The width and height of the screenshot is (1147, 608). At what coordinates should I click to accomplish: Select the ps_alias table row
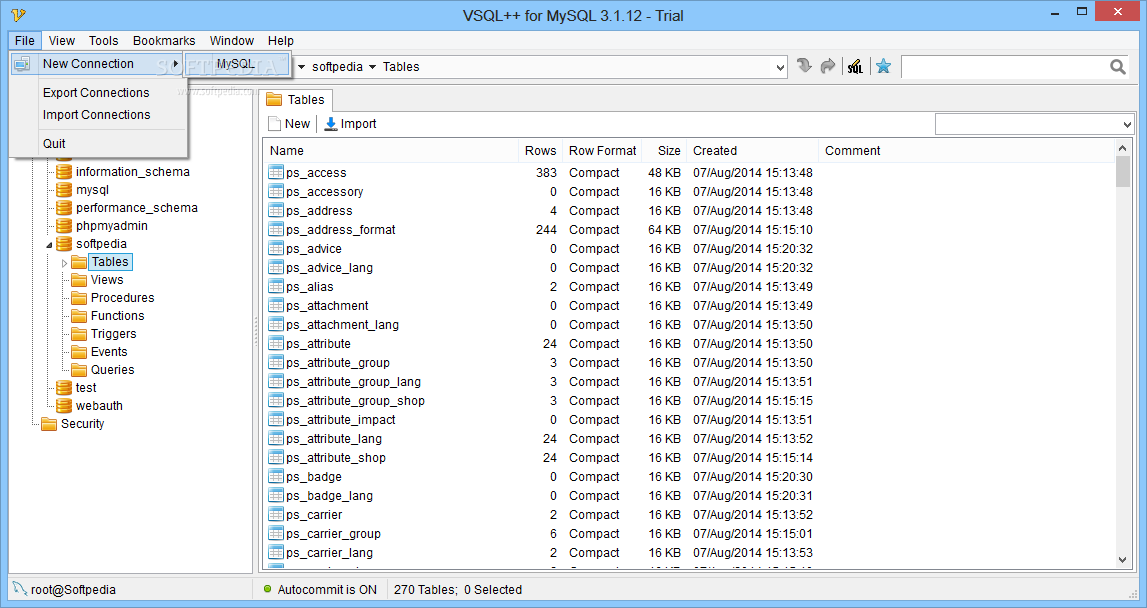pos(690,286)
